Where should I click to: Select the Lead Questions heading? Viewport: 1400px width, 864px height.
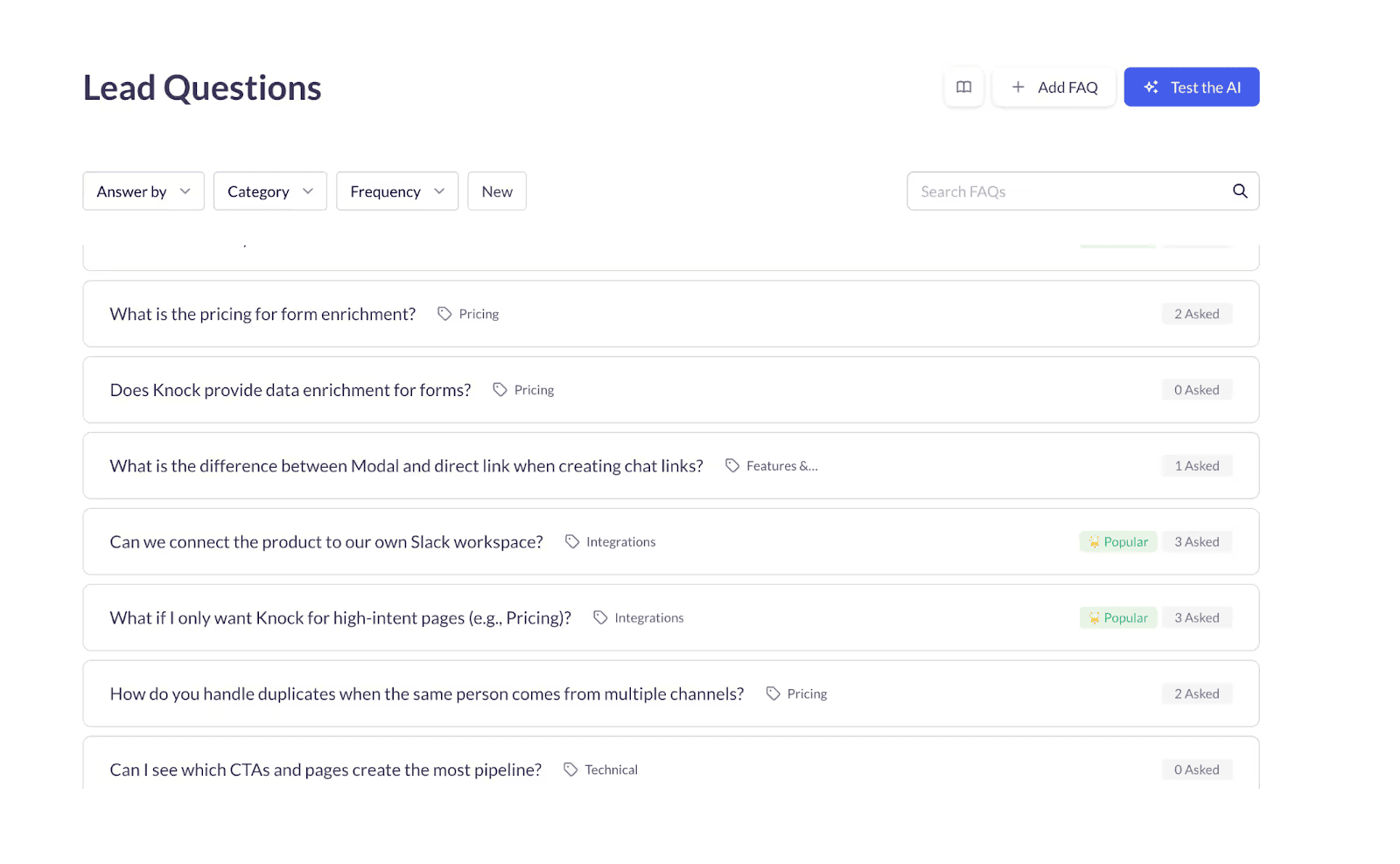pyautogui.click(x=201, y=87)
